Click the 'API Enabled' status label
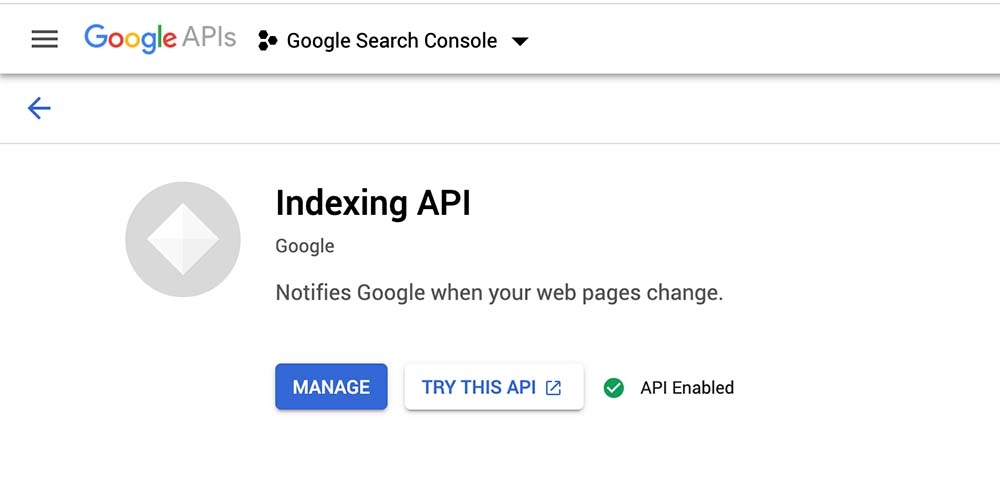Viewport: 1000px width, 499px height. click(687, 388)
